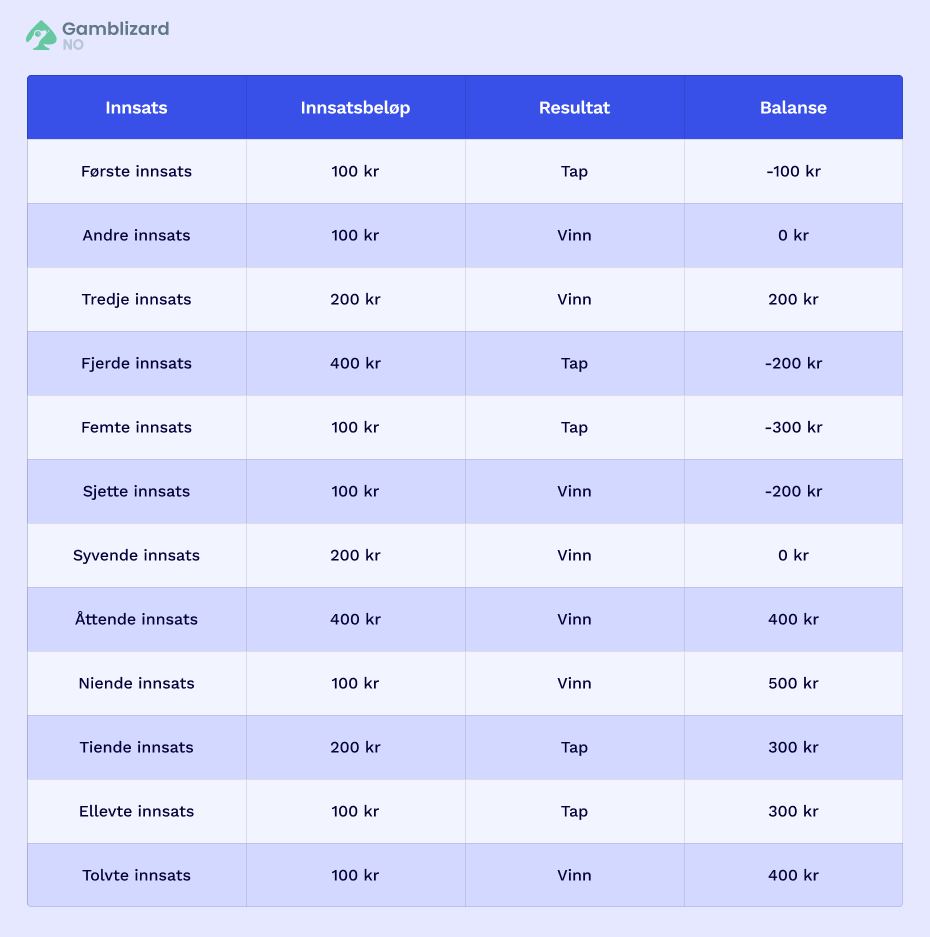930x937 pixels.
Task: Click the Gamblizard lizard logo icon
Action: [x=41, y=35]
